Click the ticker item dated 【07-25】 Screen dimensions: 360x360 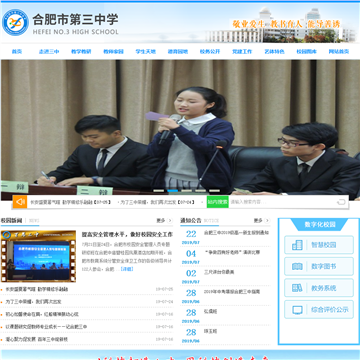click(x=71, y=202)
